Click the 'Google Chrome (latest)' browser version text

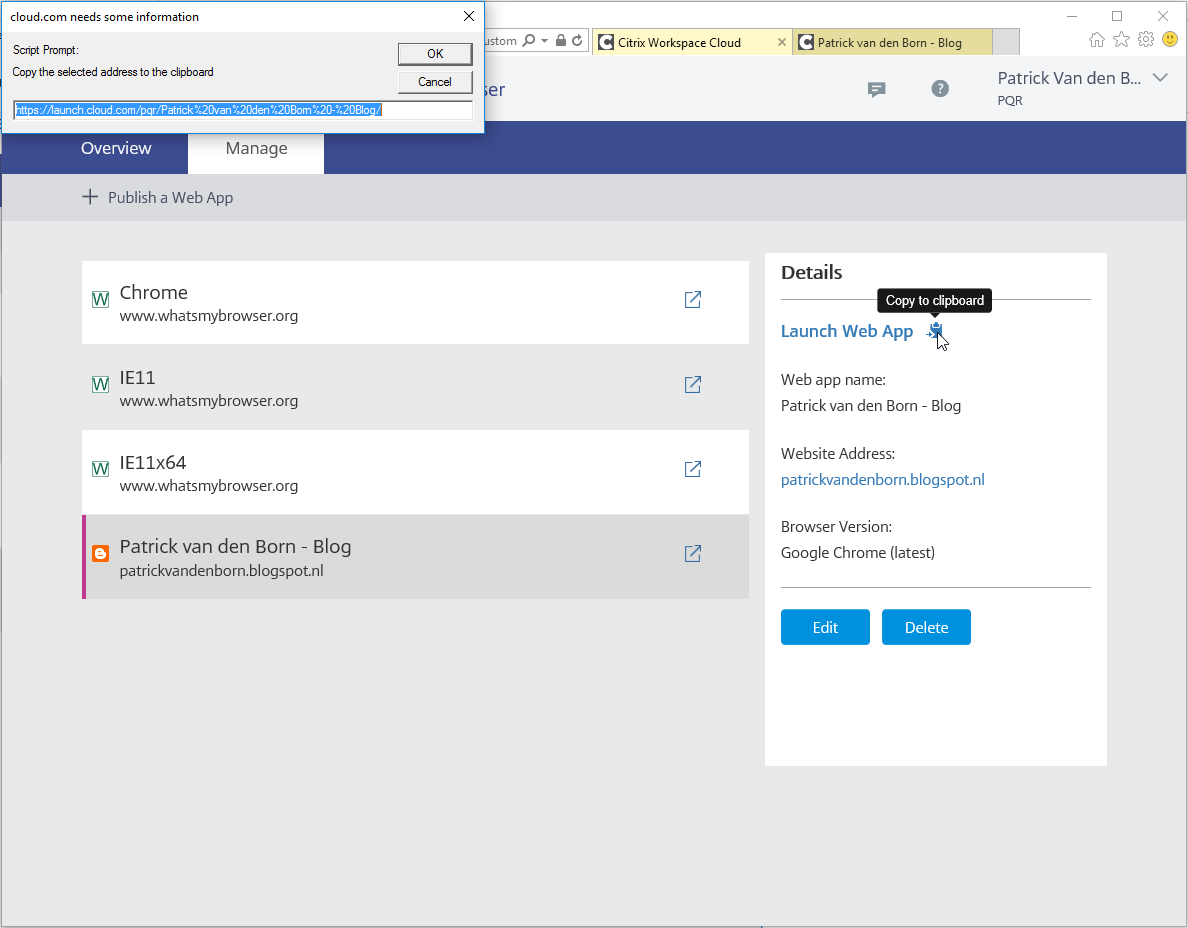click(x=858, y=553)
